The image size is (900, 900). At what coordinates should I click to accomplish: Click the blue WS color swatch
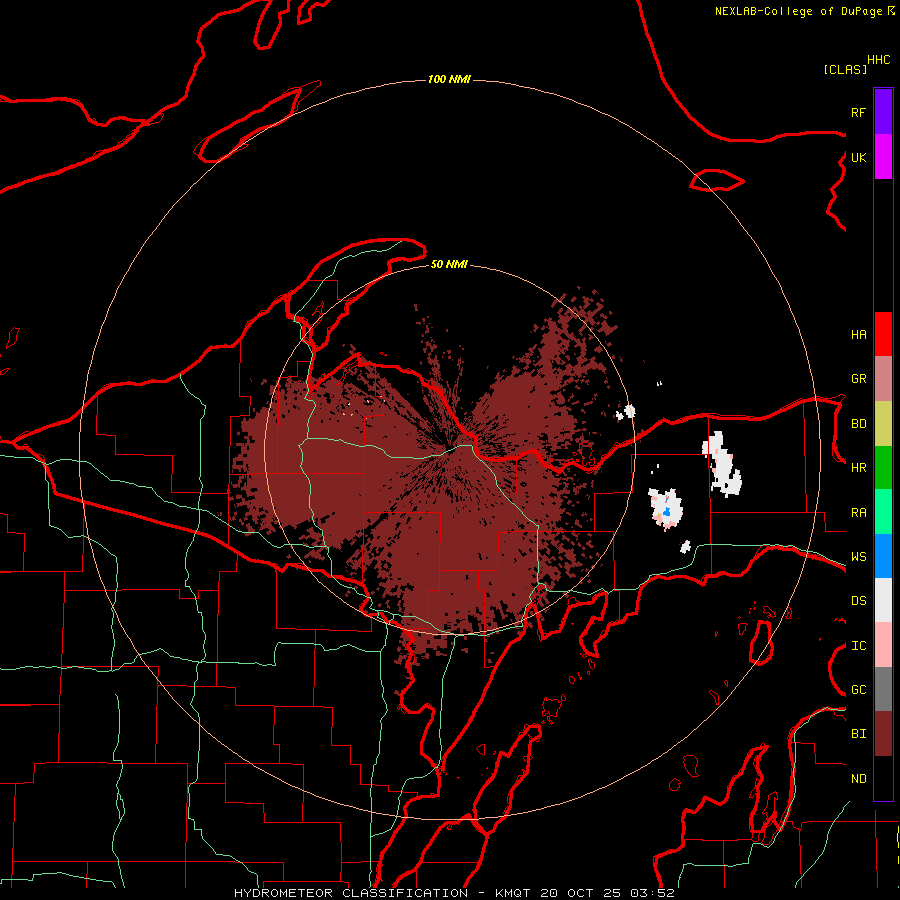pos(883,556)
